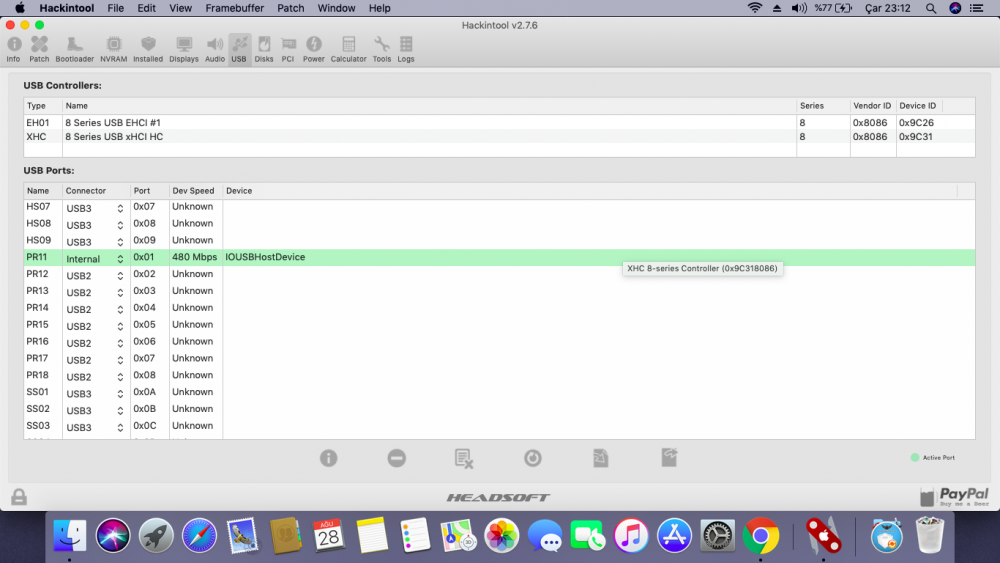Open Google Chrome from the Dock
The height and width of the screenshot is (563, 1000).
(x=760, y=536)
